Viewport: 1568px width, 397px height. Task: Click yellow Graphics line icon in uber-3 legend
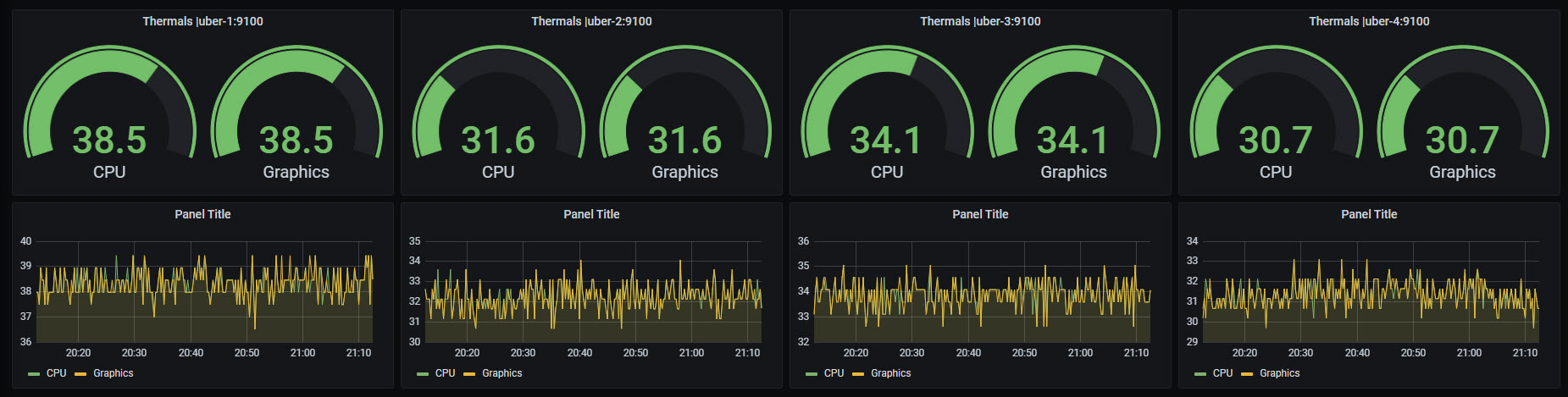(x=858, y=374)
